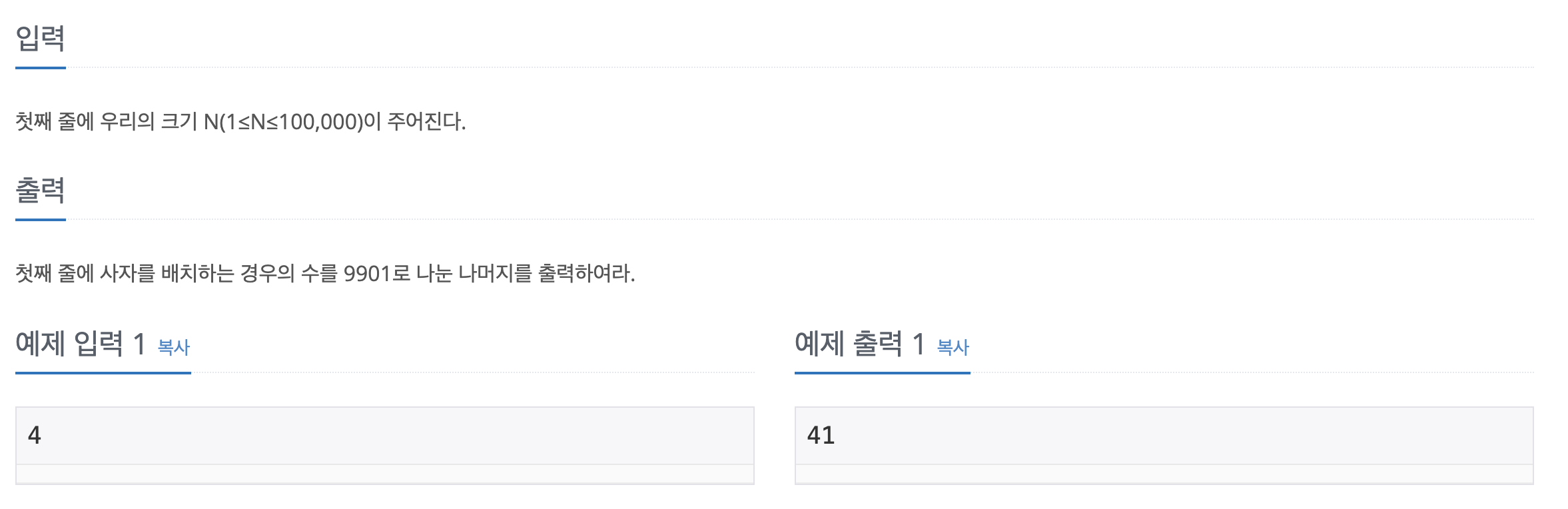Click the blue underline beneath 예제 출력 1
This screenshot has height=509, width=1568.
click(883, 373)
